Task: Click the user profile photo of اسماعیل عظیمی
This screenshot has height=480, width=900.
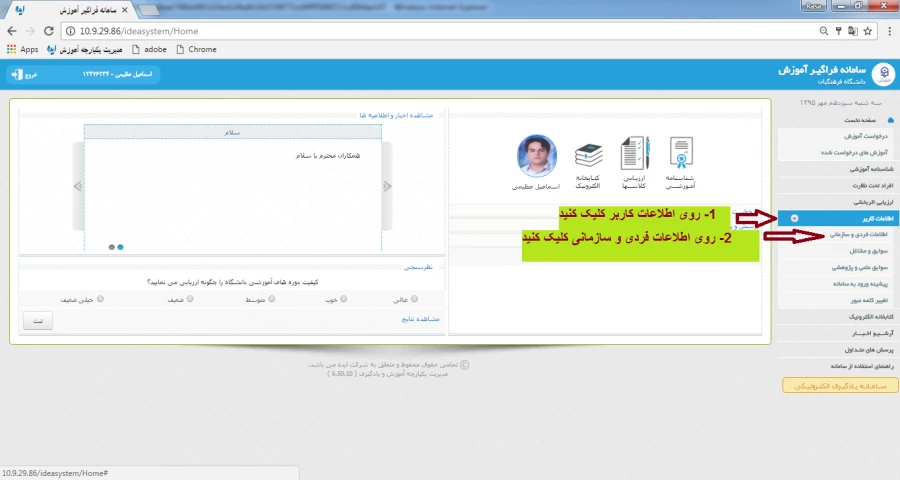Action: (x=537, y=156)
